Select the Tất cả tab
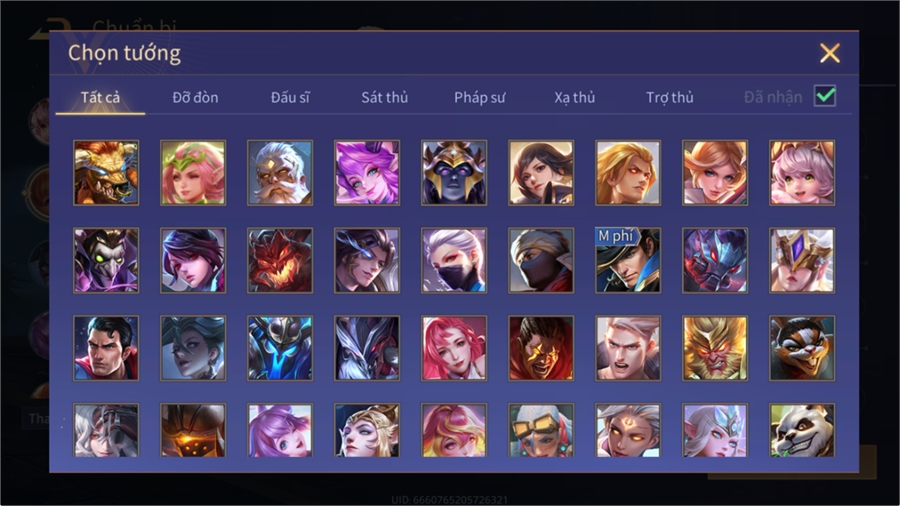The height and width of the screenshot is (506, 900). 100,98
